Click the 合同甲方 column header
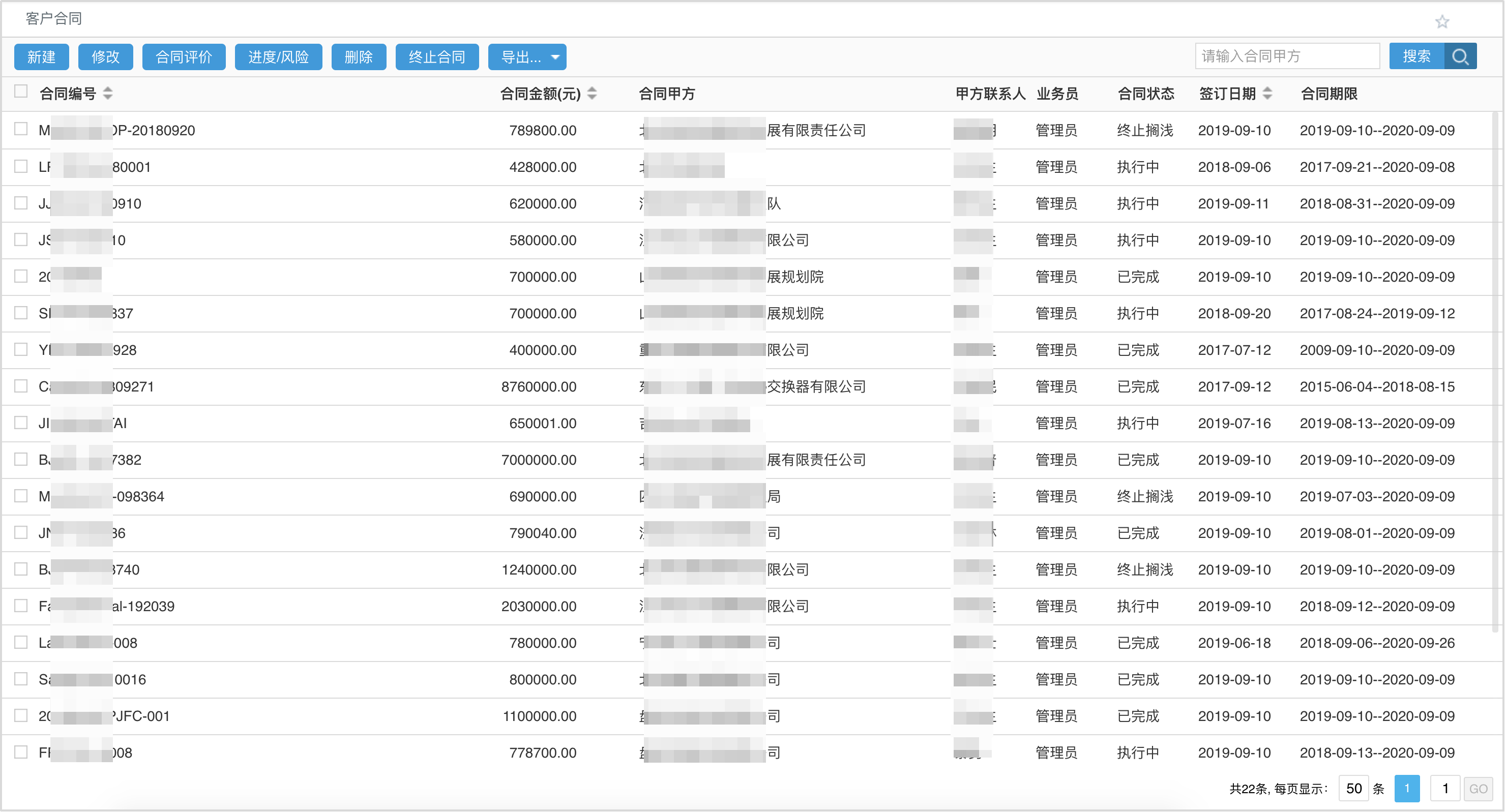The width and height of the screenshot is (1506, 812). [x=666, y=94]
